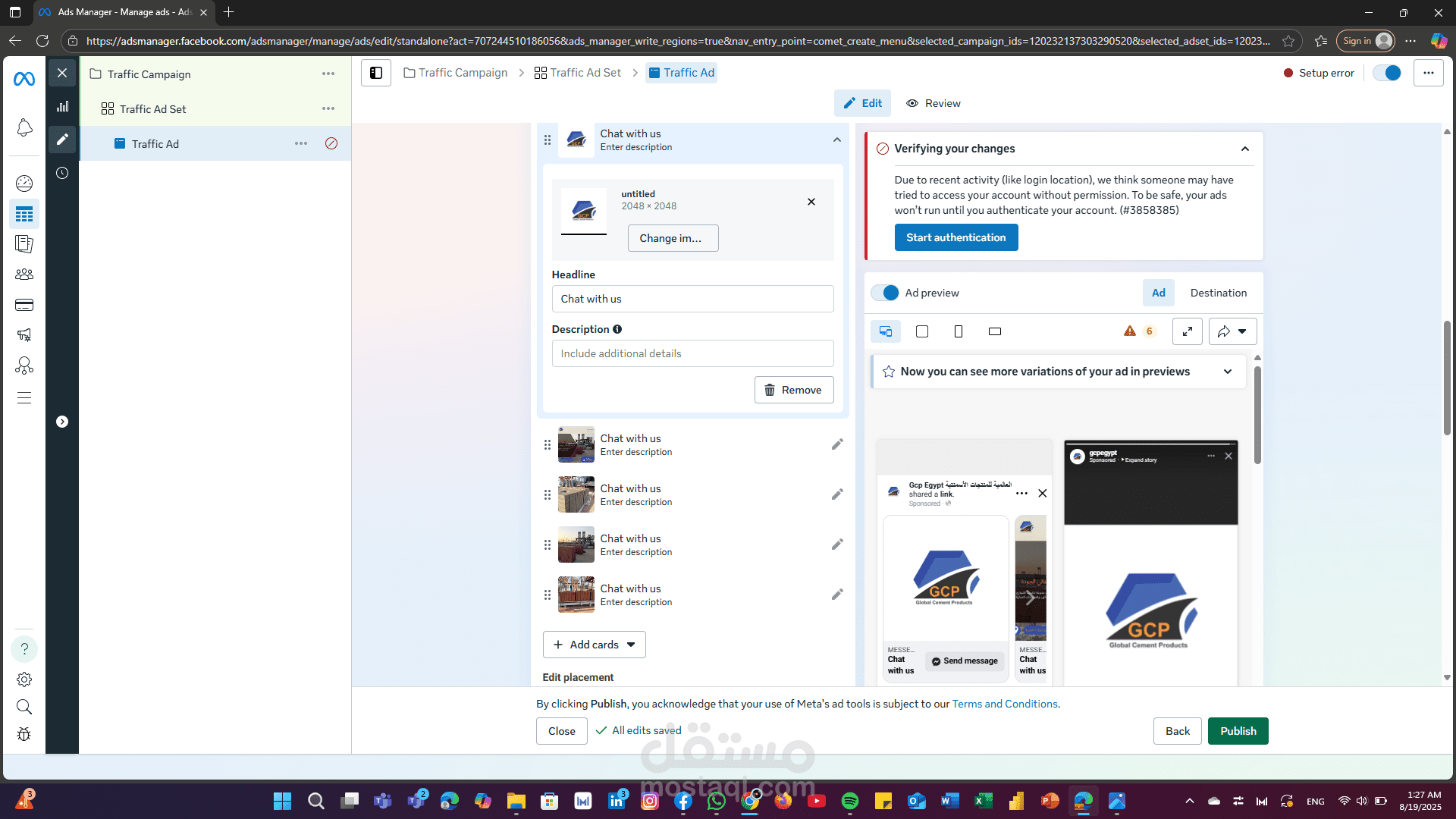
Task: Close the left editing panel with X
Action: point(62,73)
